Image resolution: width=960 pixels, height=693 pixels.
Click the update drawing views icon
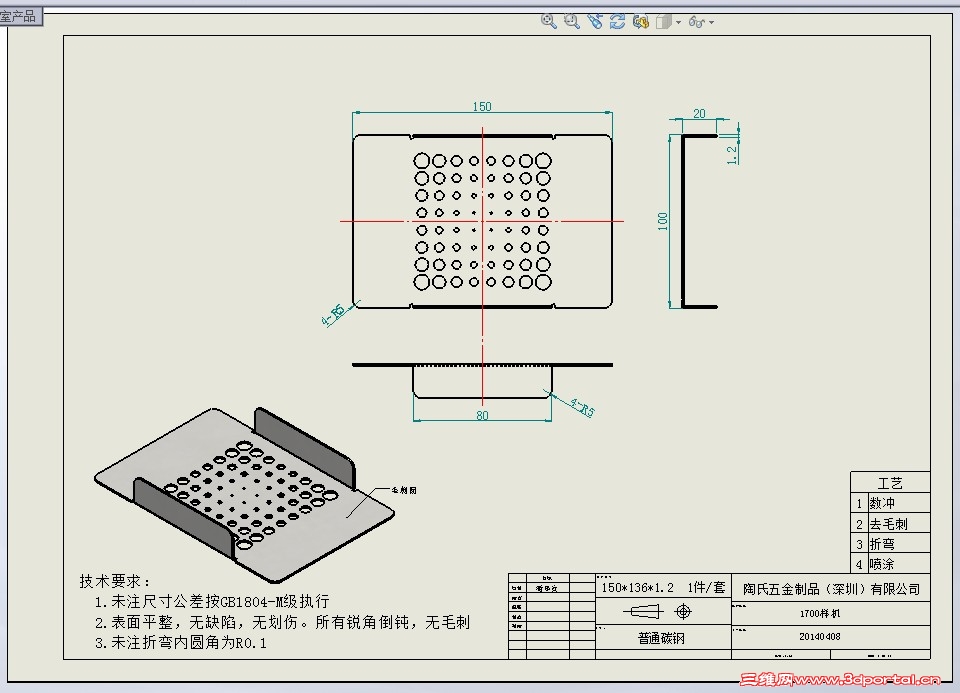tap(642, 21)
